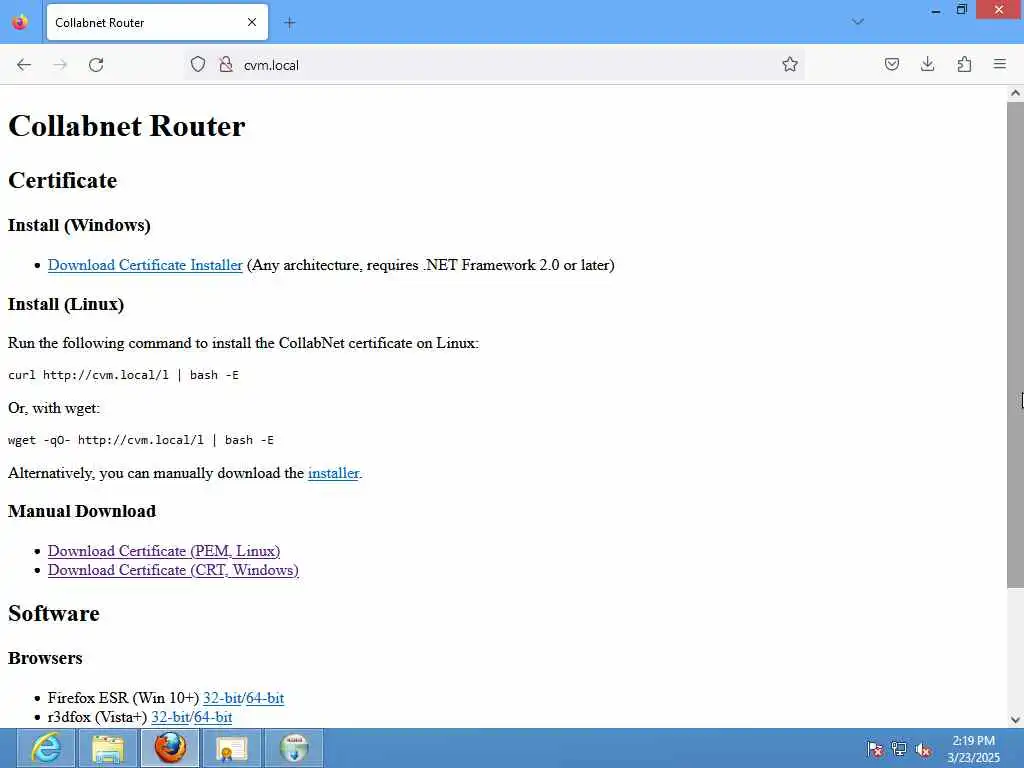This screenshot has height=768, width=1024.
Task: Open Internet Explorer from the taskbar
Action: (x=46, y=748)
